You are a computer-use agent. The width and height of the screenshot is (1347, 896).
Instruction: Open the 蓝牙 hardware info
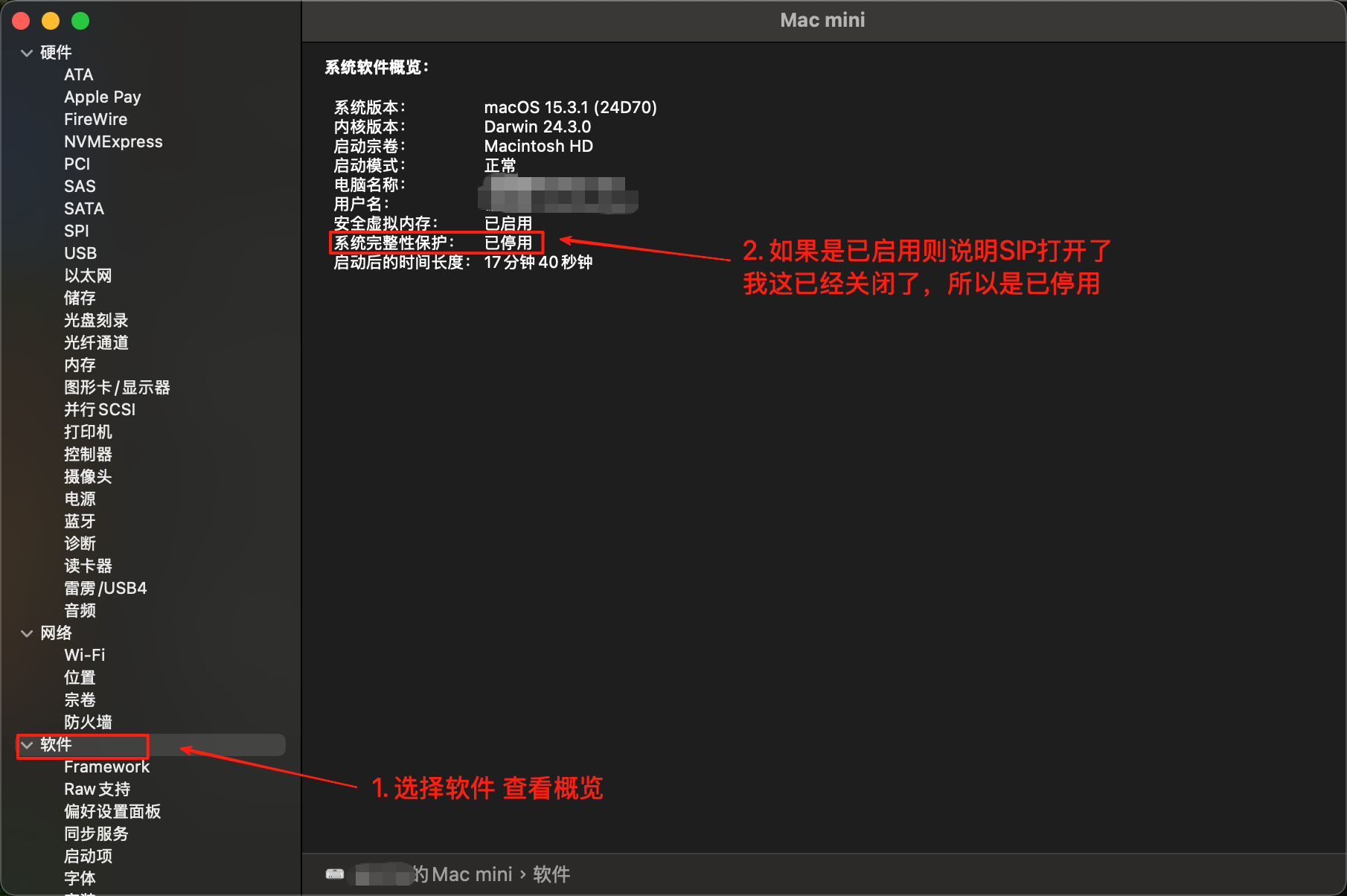(80, 521)
